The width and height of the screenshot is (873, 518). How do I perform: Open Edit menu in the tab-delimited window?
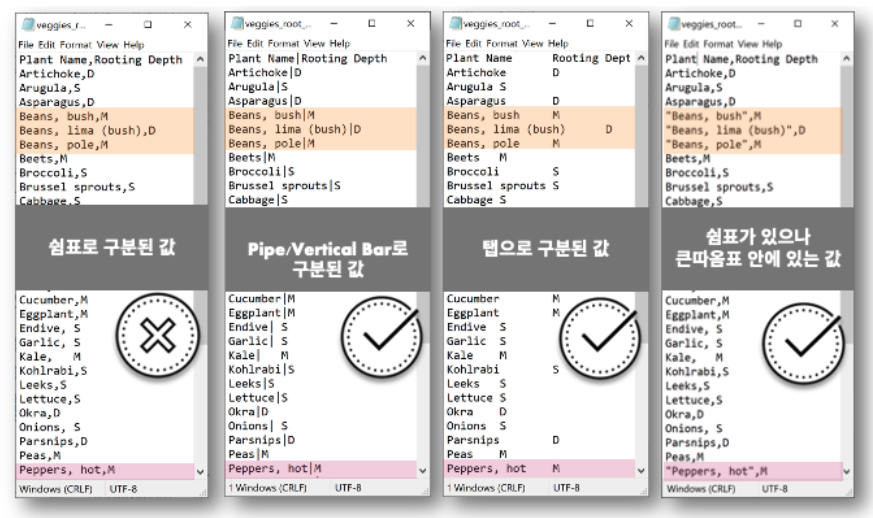(x=473, y=43)
